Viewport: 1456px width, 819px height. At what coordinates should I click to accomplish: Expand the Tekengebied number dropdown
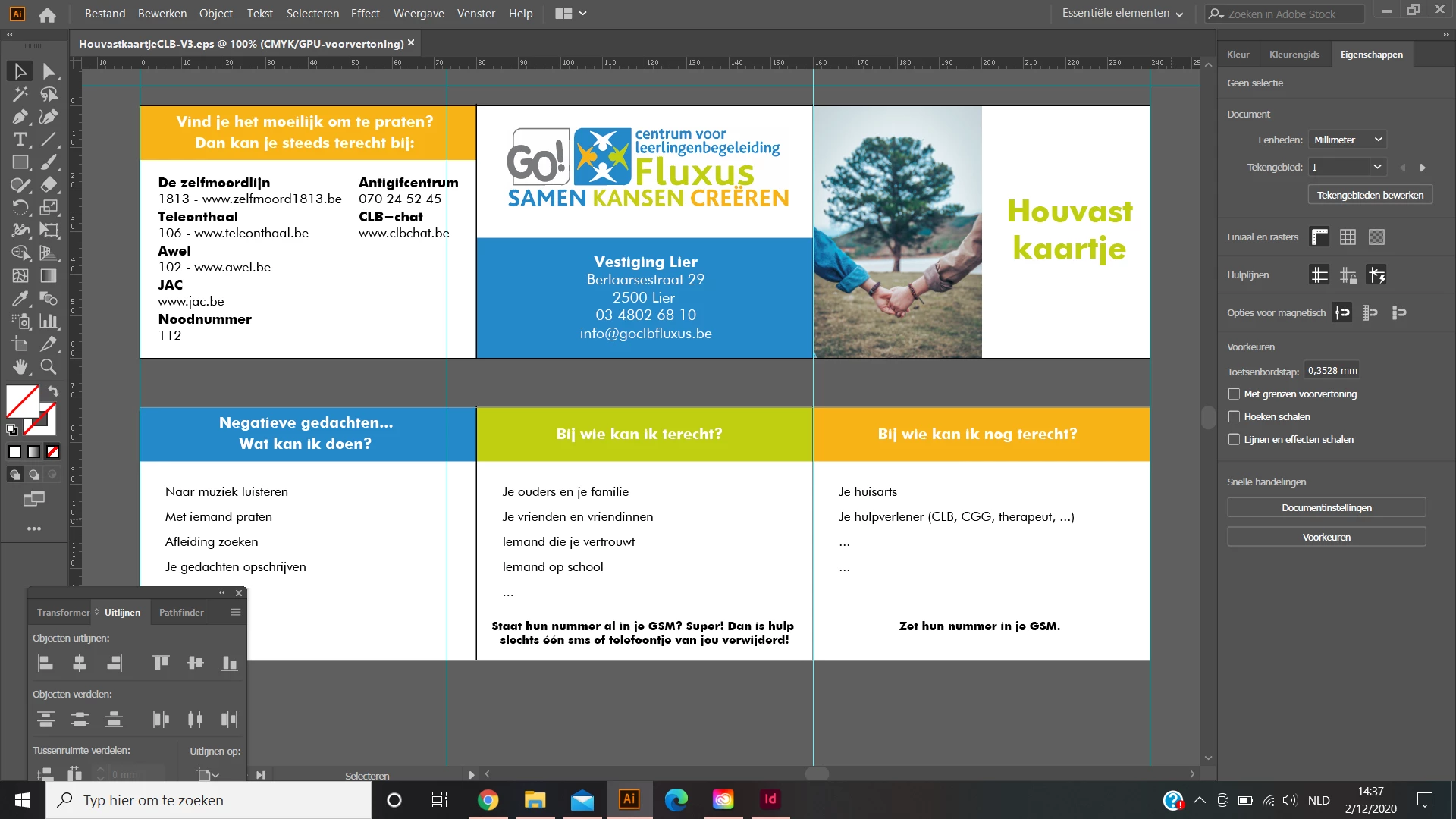1377,167
